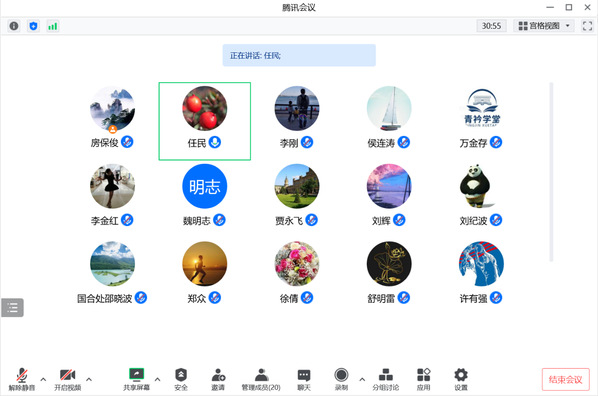Select 国合处邵晓波's lake avatar

tap(112, 264)
